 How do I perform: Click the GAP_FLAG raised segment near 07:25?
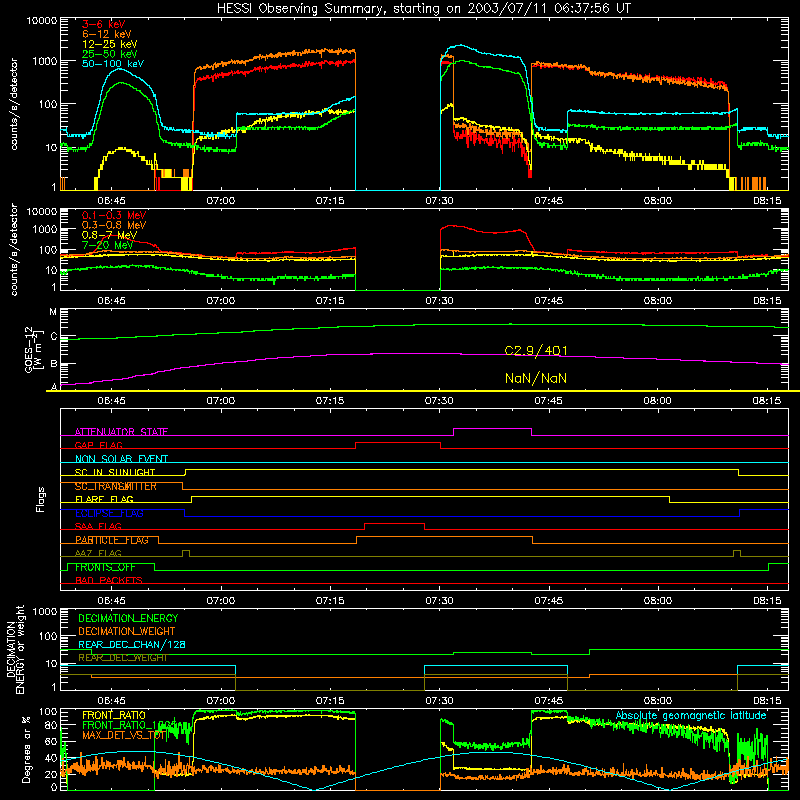coord(397,443)
